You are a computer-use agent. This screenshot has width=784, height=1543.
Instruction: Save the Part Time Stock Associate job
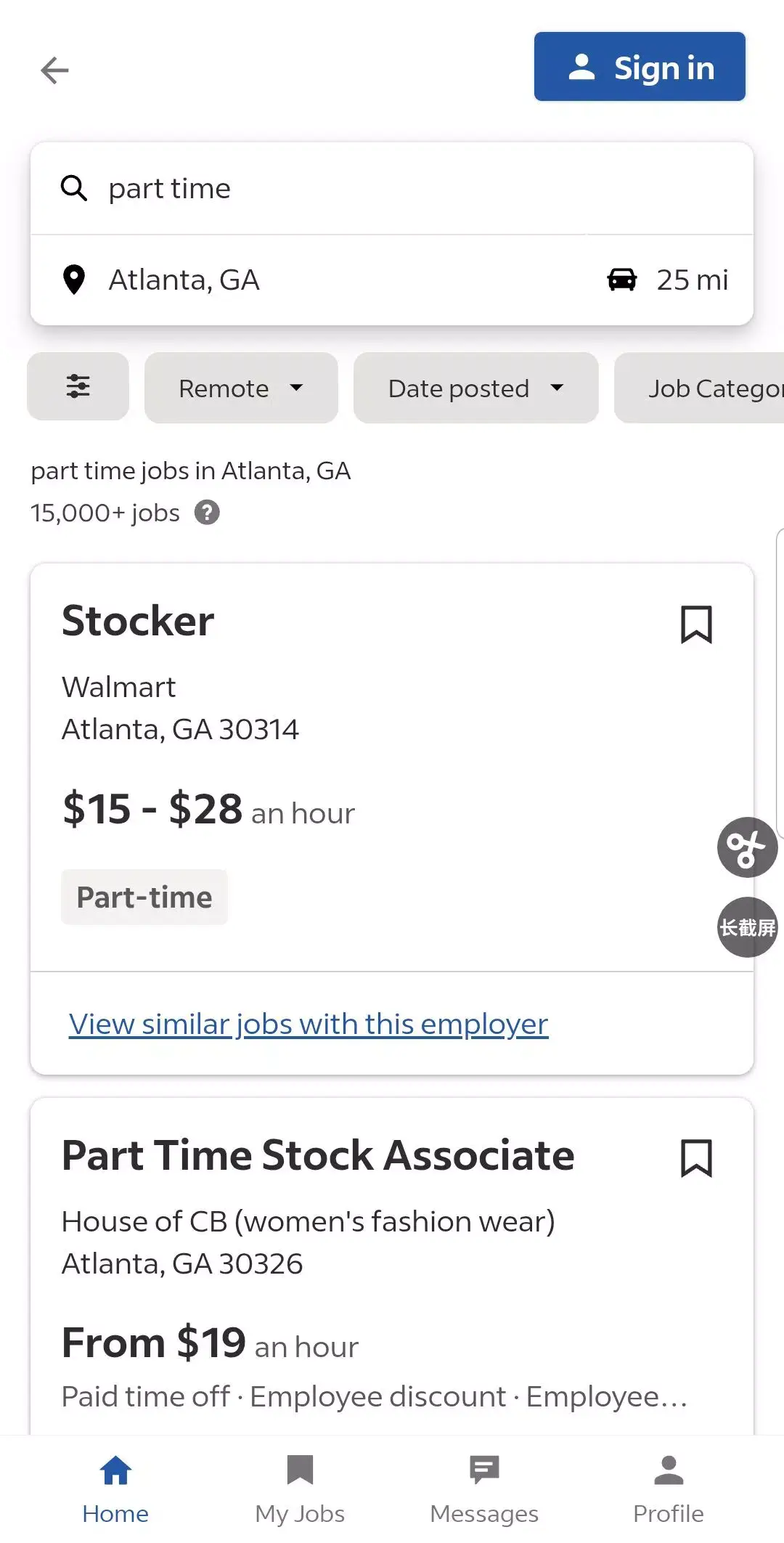tap(696, 1158)
